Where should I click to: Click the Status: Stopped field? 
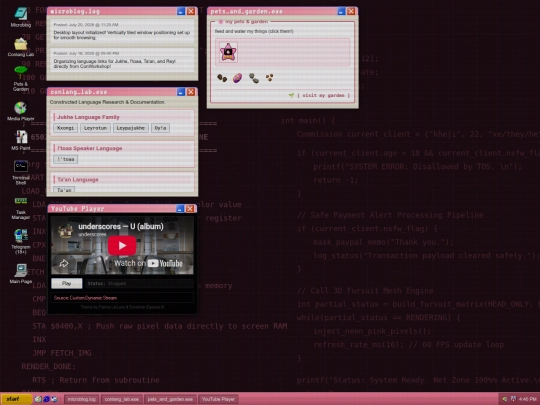(139, 283)
